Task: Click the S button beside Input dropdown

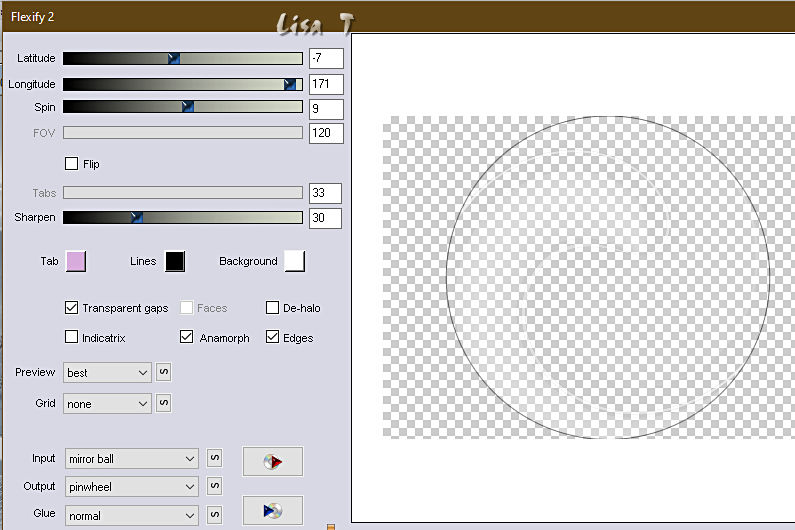Action: [215, 458]
